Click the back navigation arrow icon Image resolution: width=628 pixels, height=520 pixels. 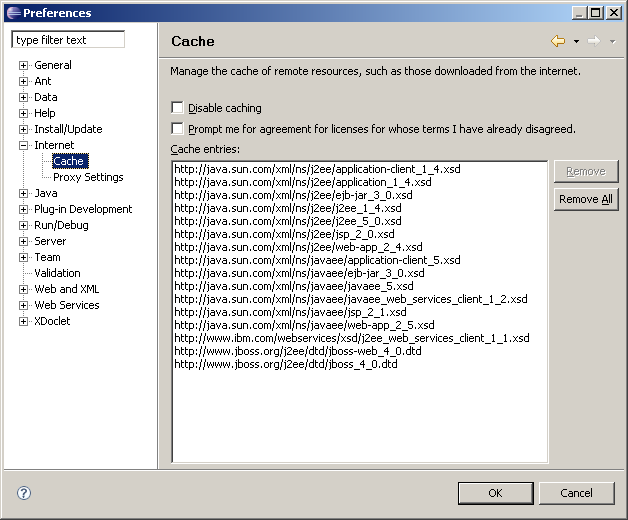558,41
